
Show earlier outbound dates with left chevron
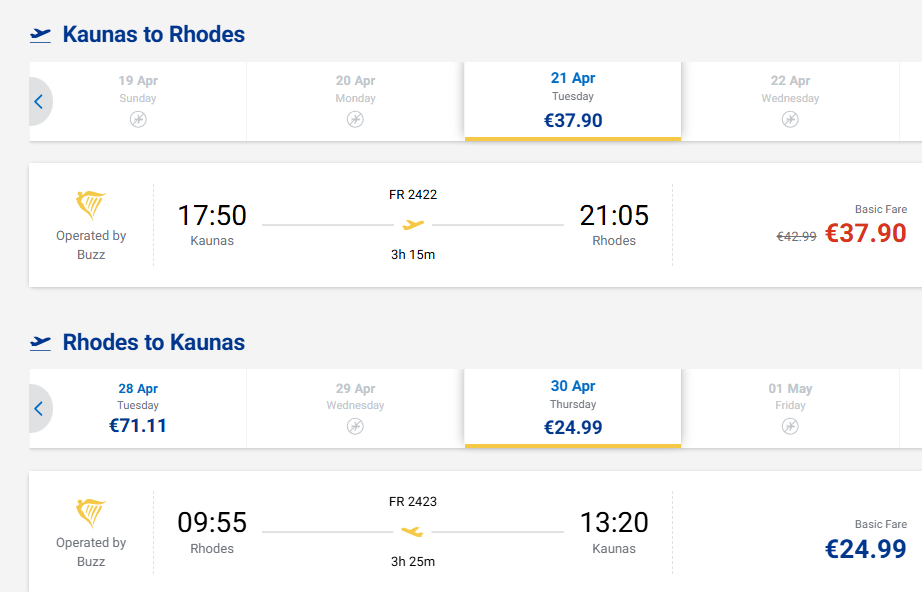click(x=39, y=101)
